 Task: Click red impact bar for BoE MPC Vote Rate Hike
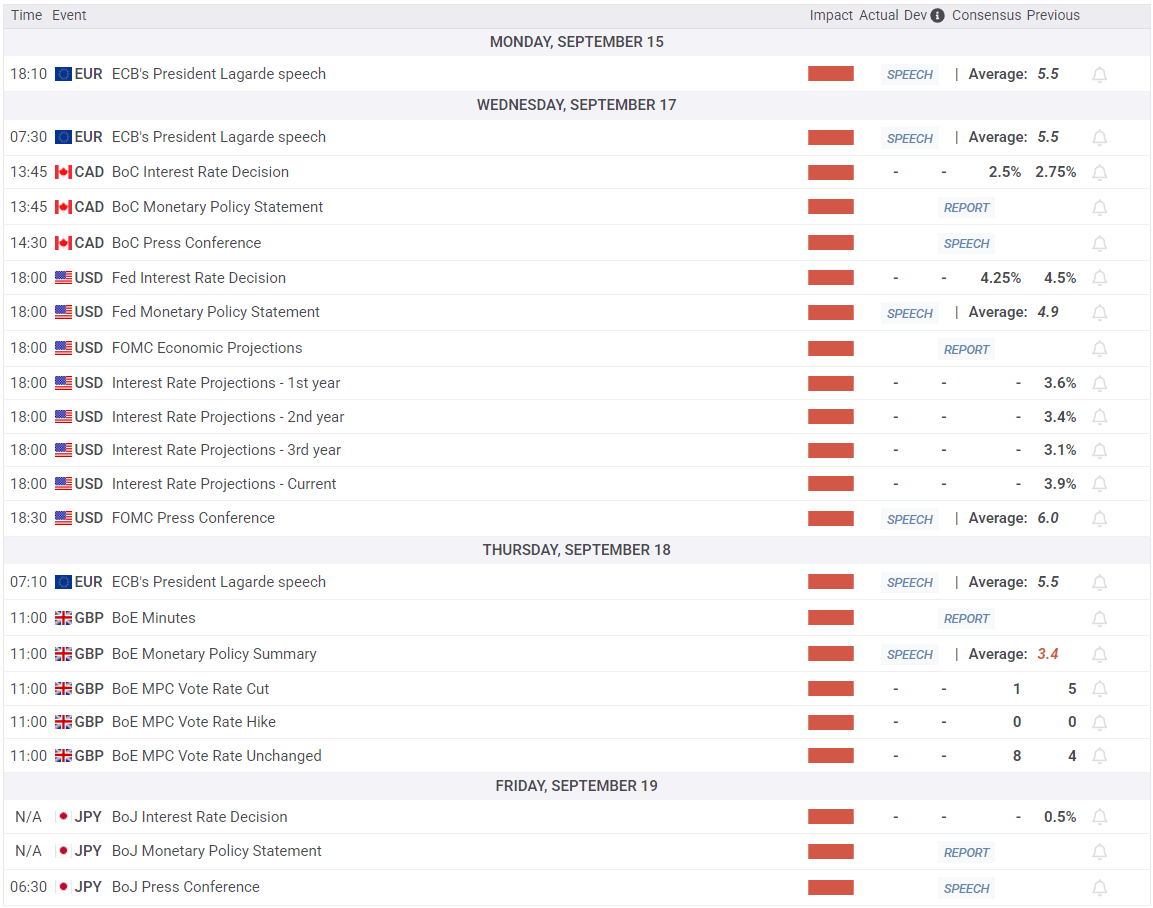(x=831, y=722)
